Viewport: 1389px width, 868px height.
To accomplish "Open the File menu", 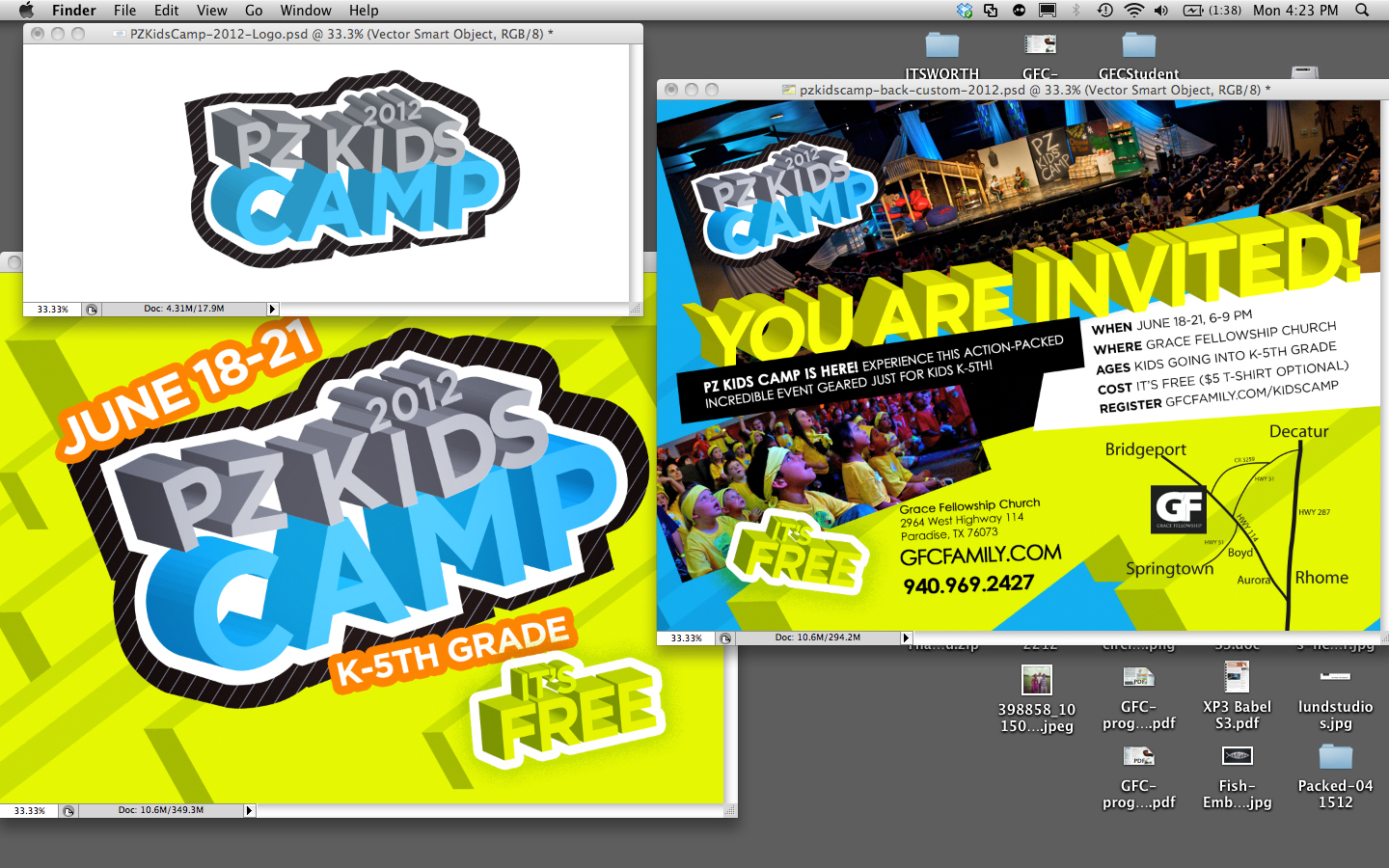I will point(124,11).
